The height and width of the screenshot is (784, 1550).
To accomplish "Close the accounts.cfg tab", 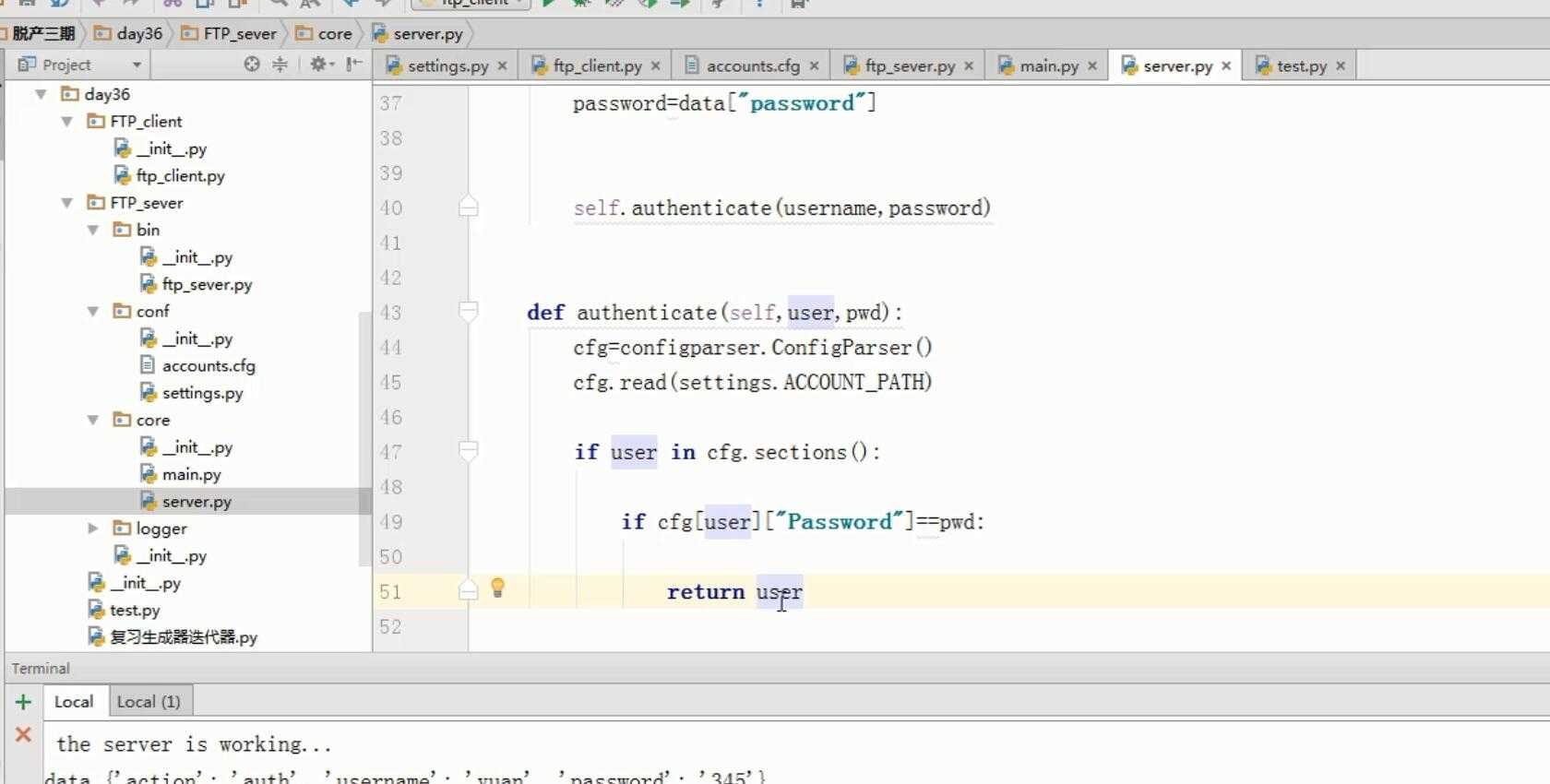I will [x=814, y=65].
